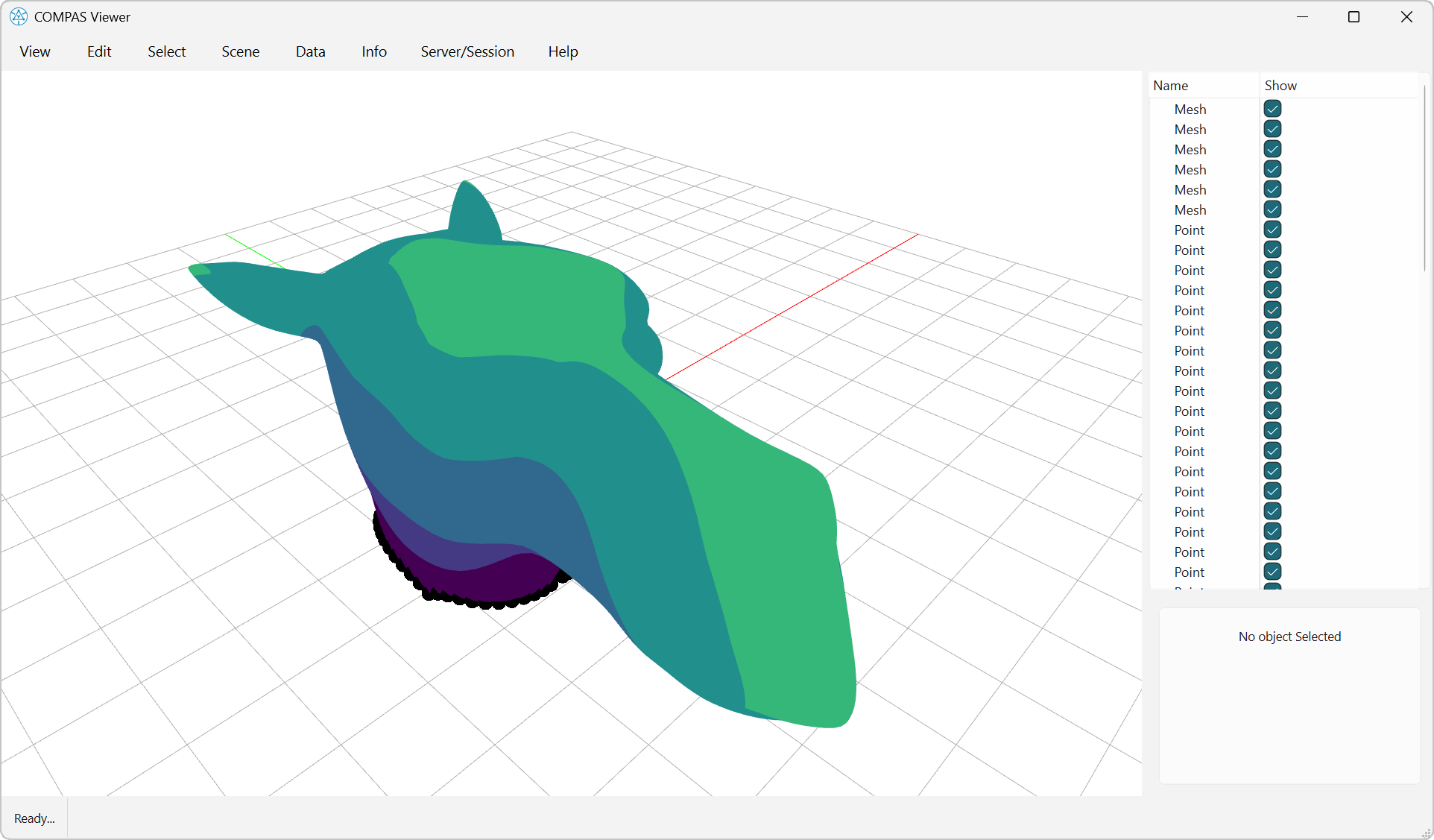Viewport: 1434px width, 840px height.
Task: Click the dog mesh in the 3D viewport
Action: click(x=522, y=410)
